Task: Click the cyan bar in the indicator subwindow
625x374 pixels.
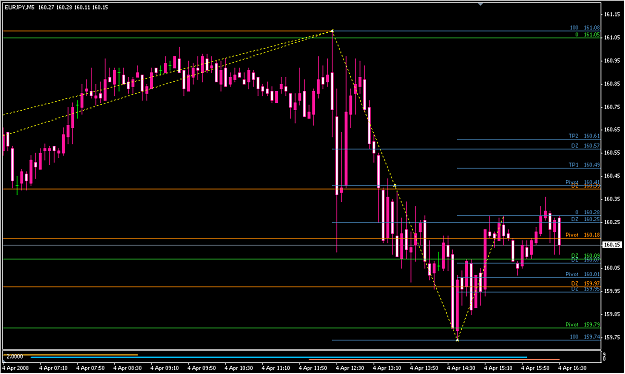Action: [x=279, y=357]
